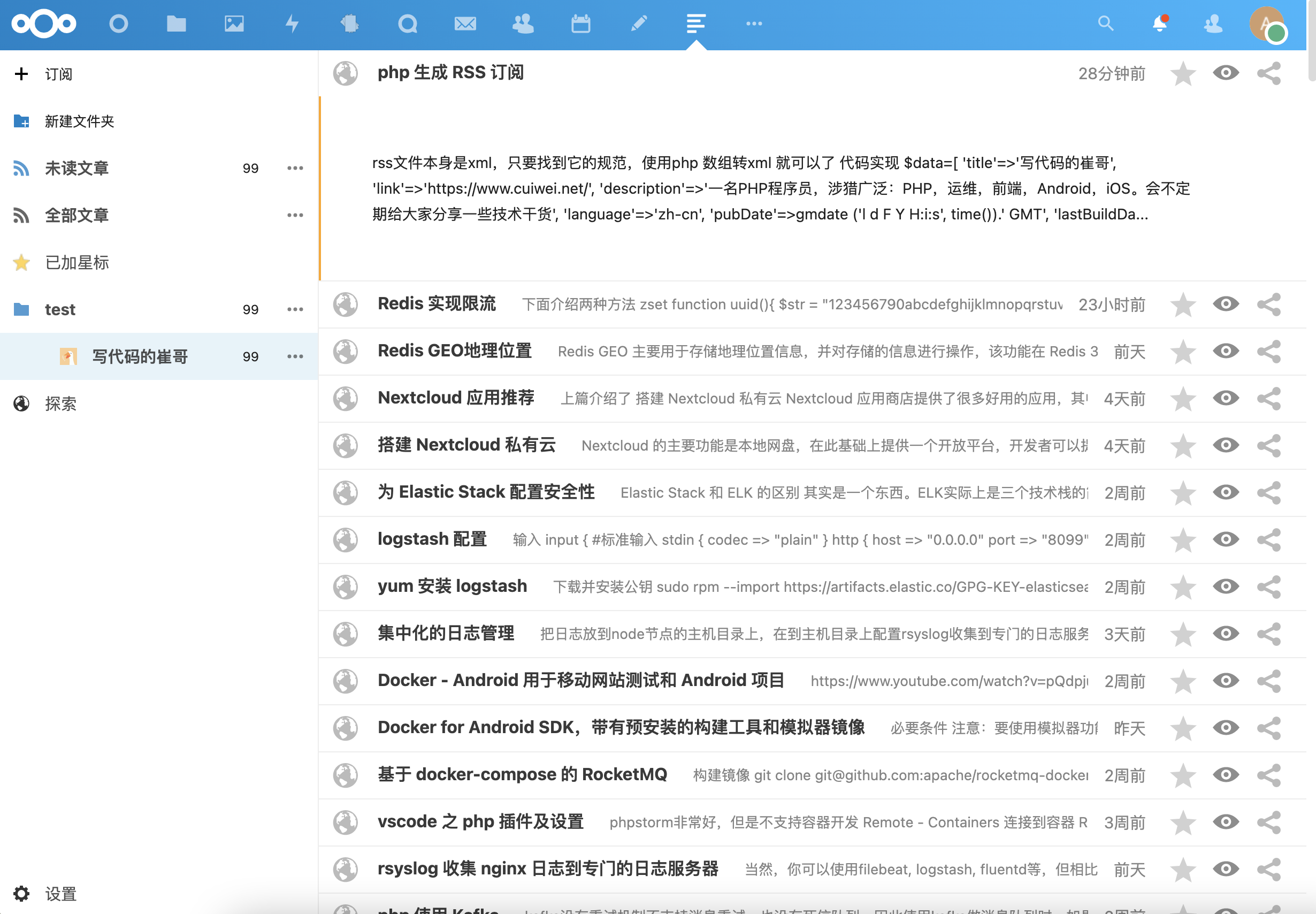This screenshot has height=914, width=1316.
Task: Open the 搭建 Nextcloud 私有云 article title
Action: (x=466, y=444)
